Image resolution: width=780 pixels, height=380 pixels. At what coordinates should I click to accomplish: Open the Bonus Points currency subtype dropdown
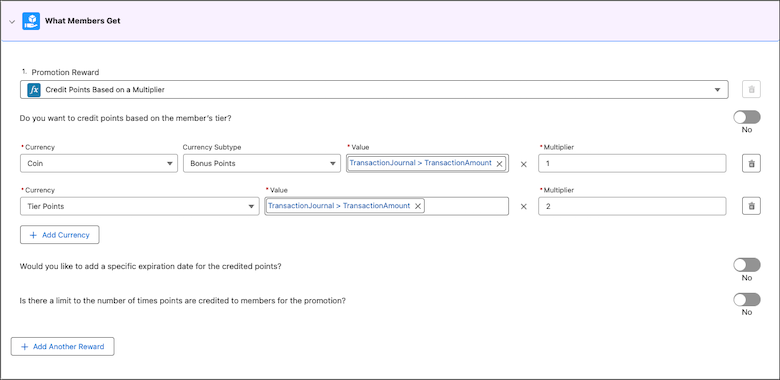(x=262, y=163)
